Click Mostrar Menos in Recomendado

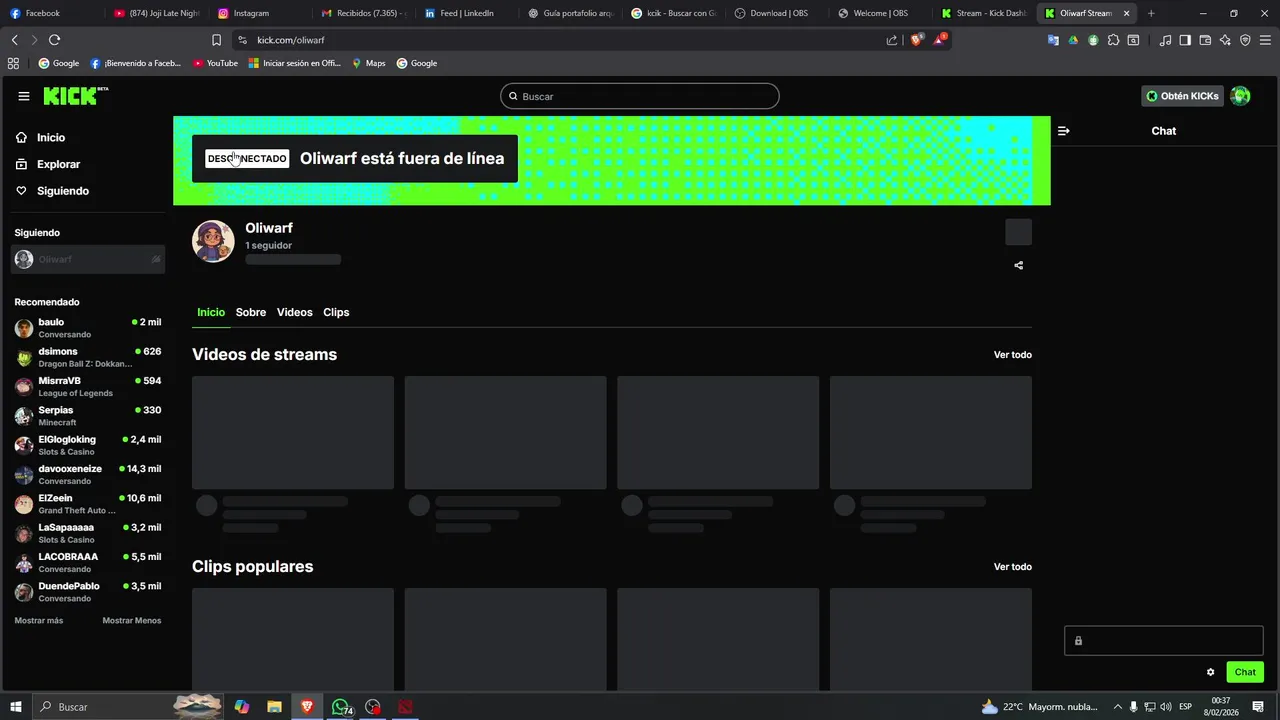(131, 620)
